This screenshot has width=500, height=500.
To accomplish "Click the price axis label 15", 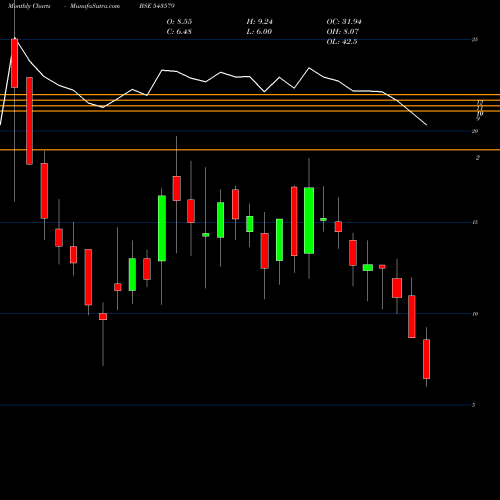I will tap(475, 222).
